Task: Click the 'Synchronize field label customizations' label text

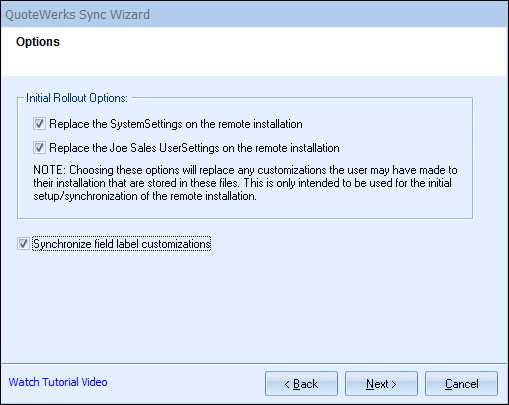Action: (122, 244)
